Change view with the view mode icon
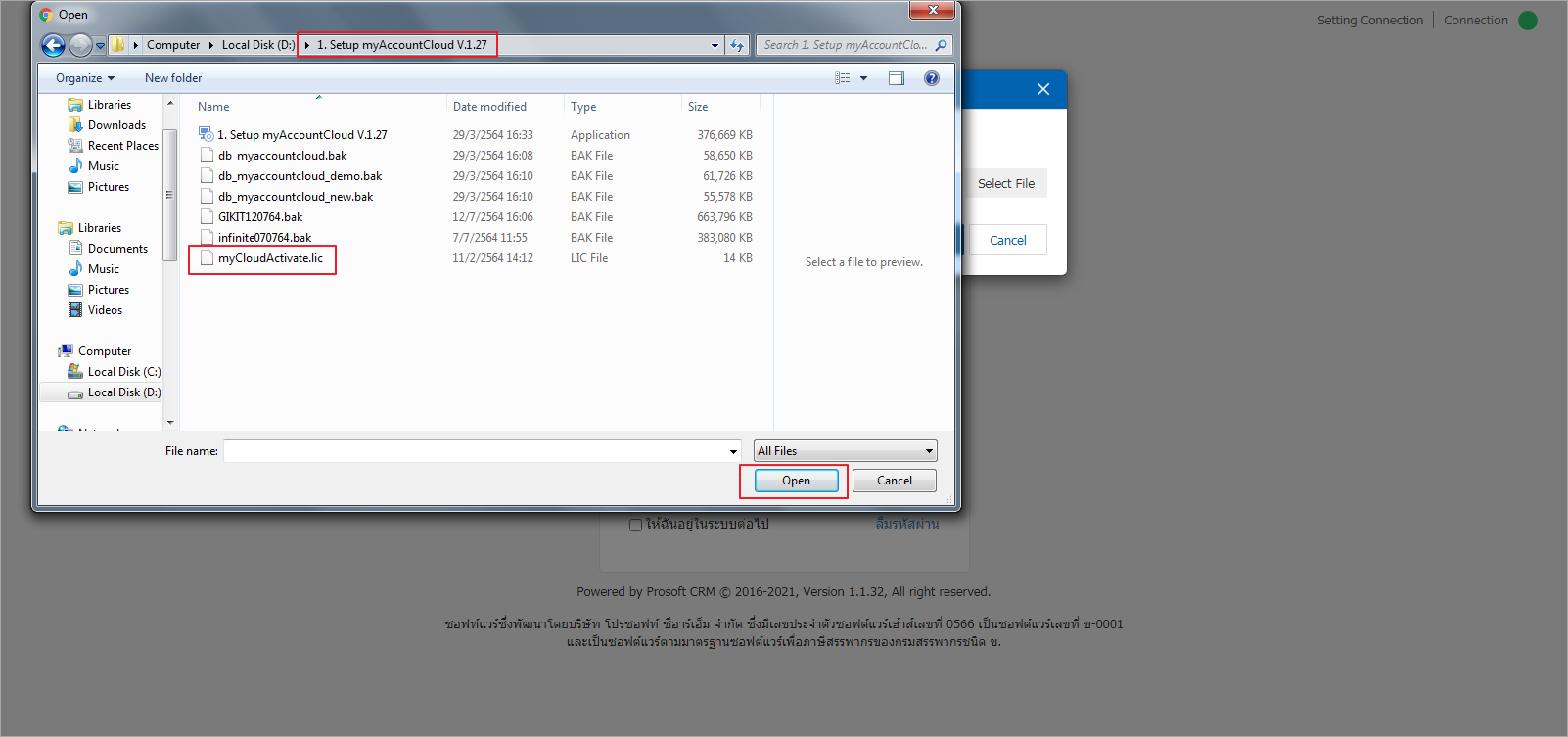The image size is (1568, 737). [842, 78]
